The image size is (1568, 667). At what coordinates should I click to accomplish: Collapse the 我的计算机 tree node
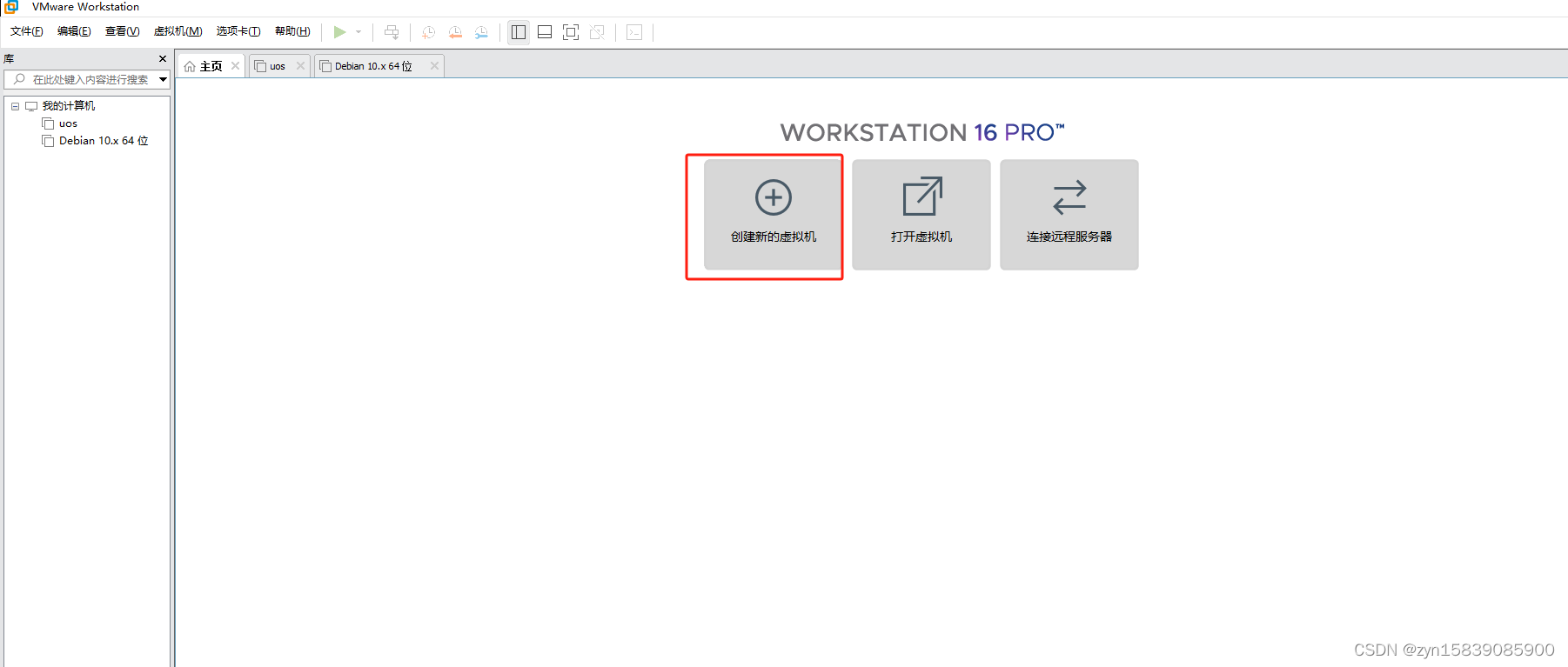pyautogui.click(x=15, y=106)
